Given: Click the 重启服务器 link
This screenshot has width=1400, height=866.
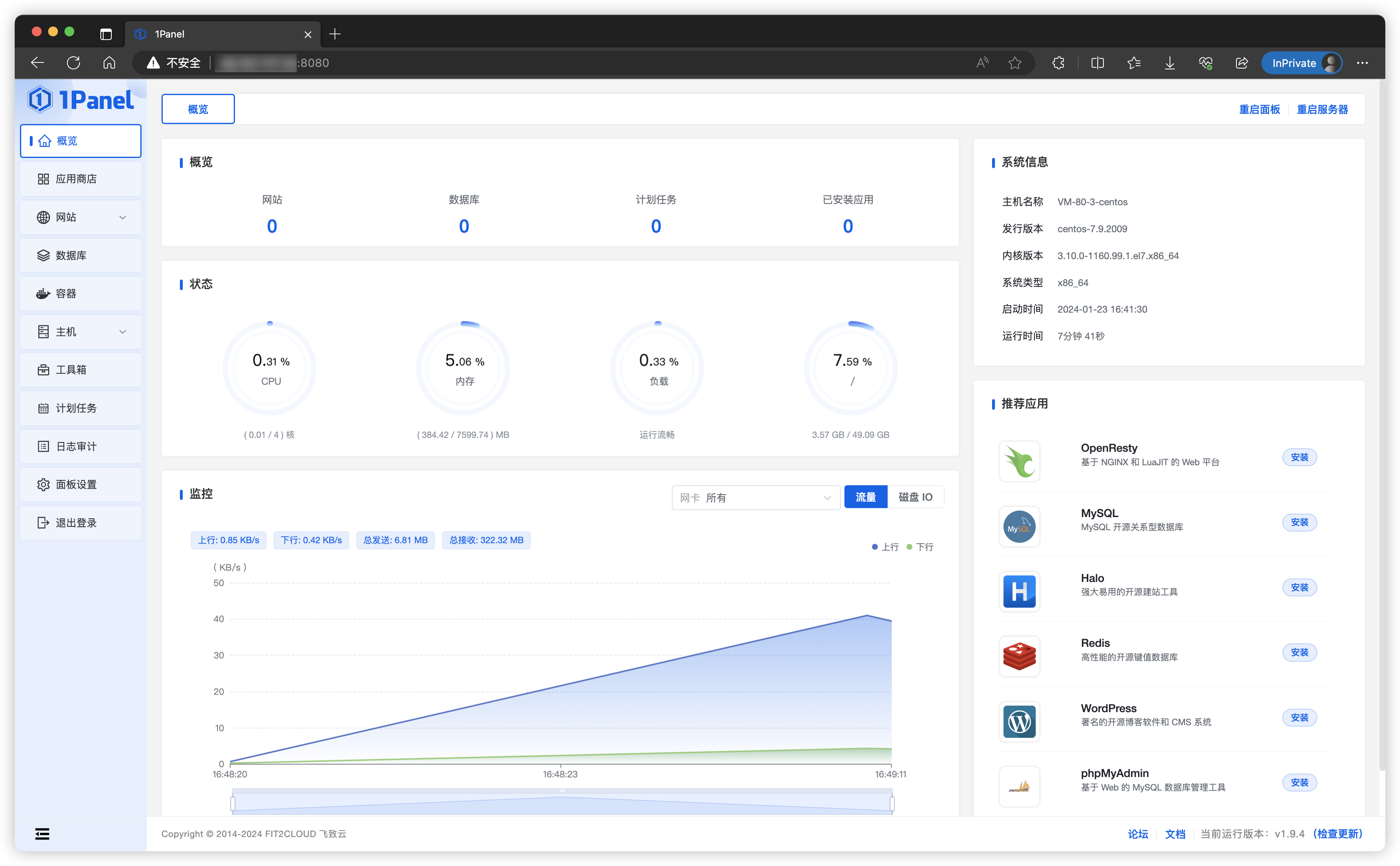Looking at the screenshot, I should pos(1322,109).
